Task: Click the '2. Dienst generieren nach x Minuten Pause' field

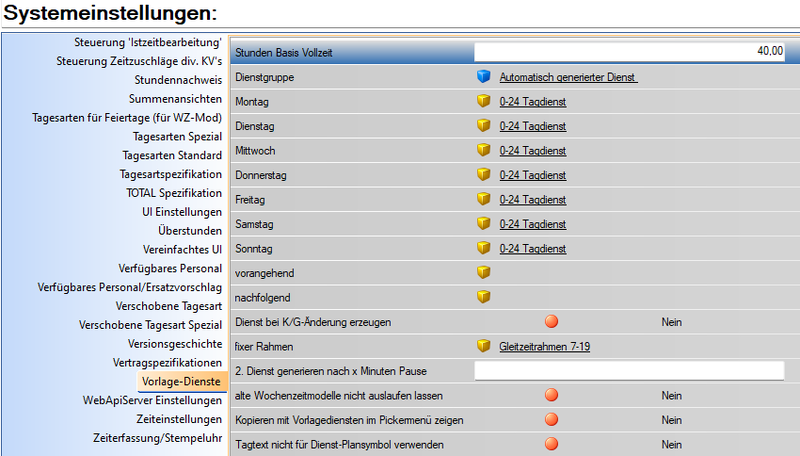Action: pyautogui.click(x=629, y=370)
